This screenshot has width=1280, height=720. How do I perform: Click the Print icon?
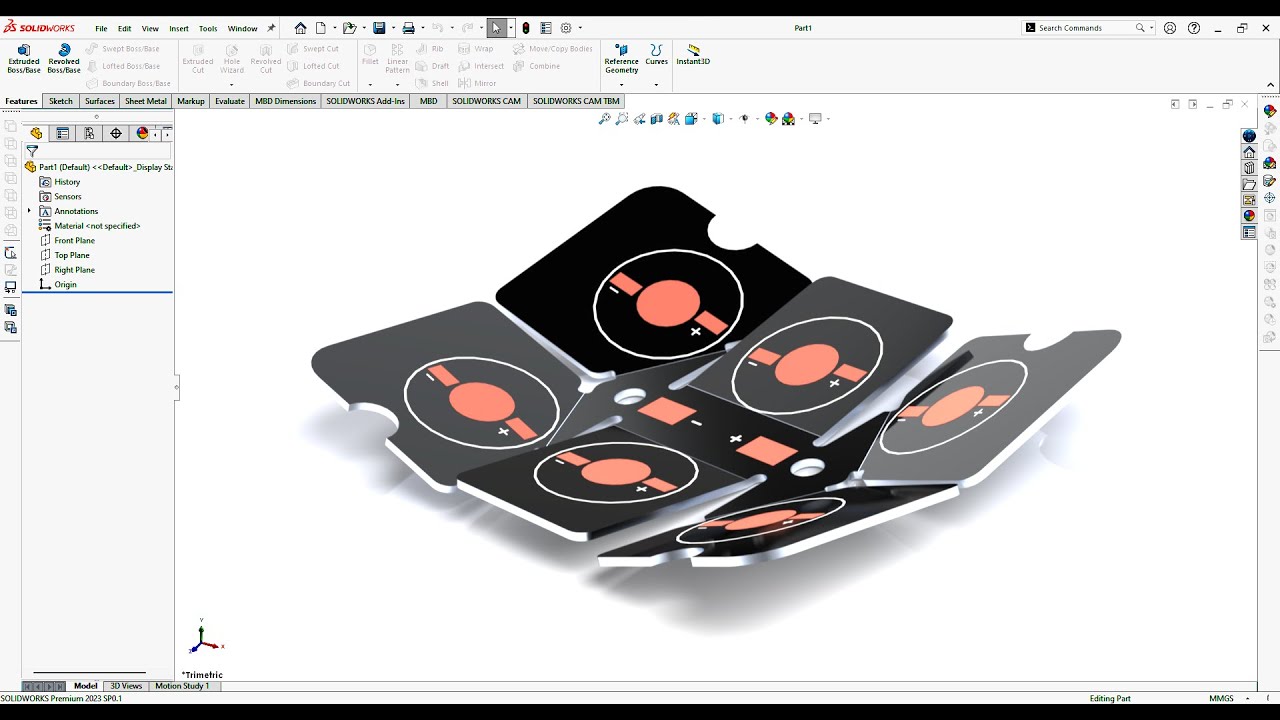pos(408,28)
